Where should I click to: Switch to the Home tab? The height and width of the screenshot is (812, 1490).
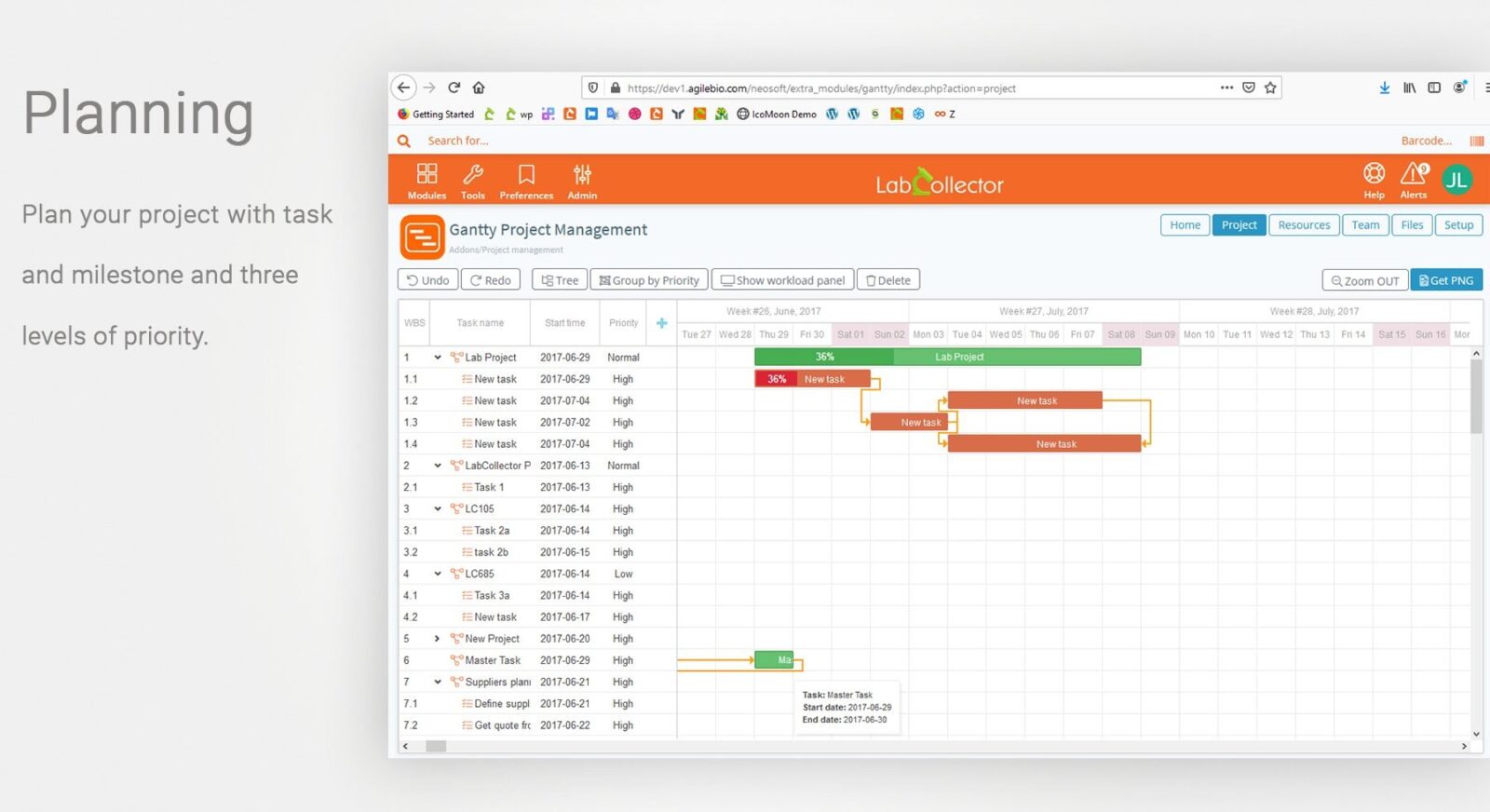pos(1185,225)
